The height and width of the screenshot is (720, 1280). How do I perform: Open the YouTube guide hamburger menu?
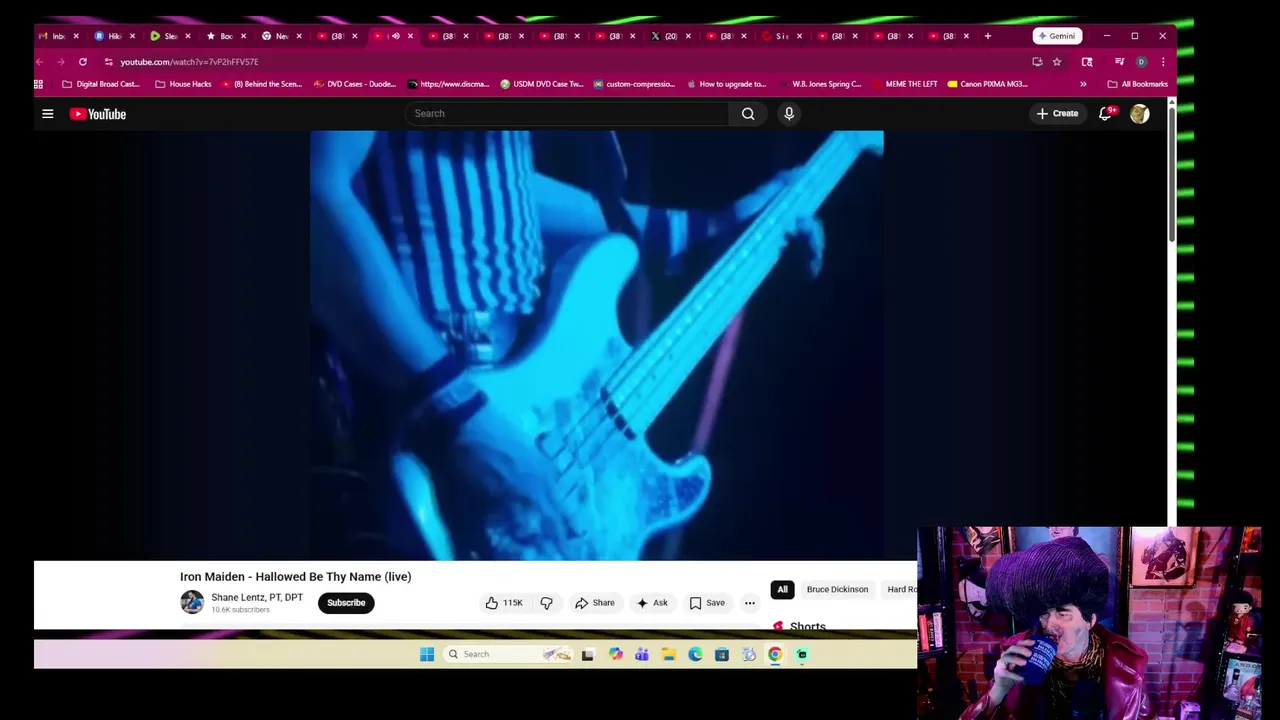click(x=47, y=114)
